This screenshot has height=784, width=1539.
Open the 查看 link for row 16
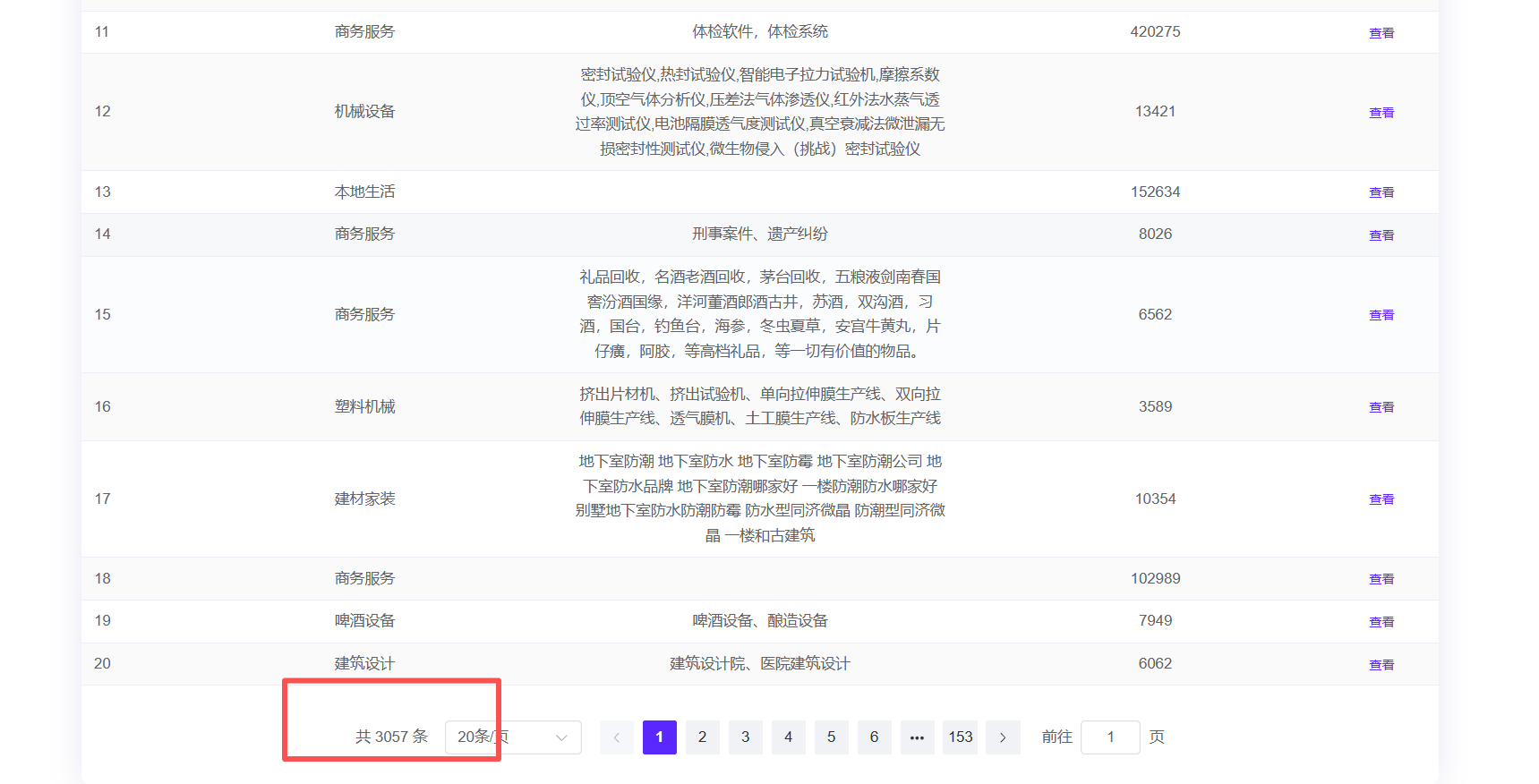1381,407
